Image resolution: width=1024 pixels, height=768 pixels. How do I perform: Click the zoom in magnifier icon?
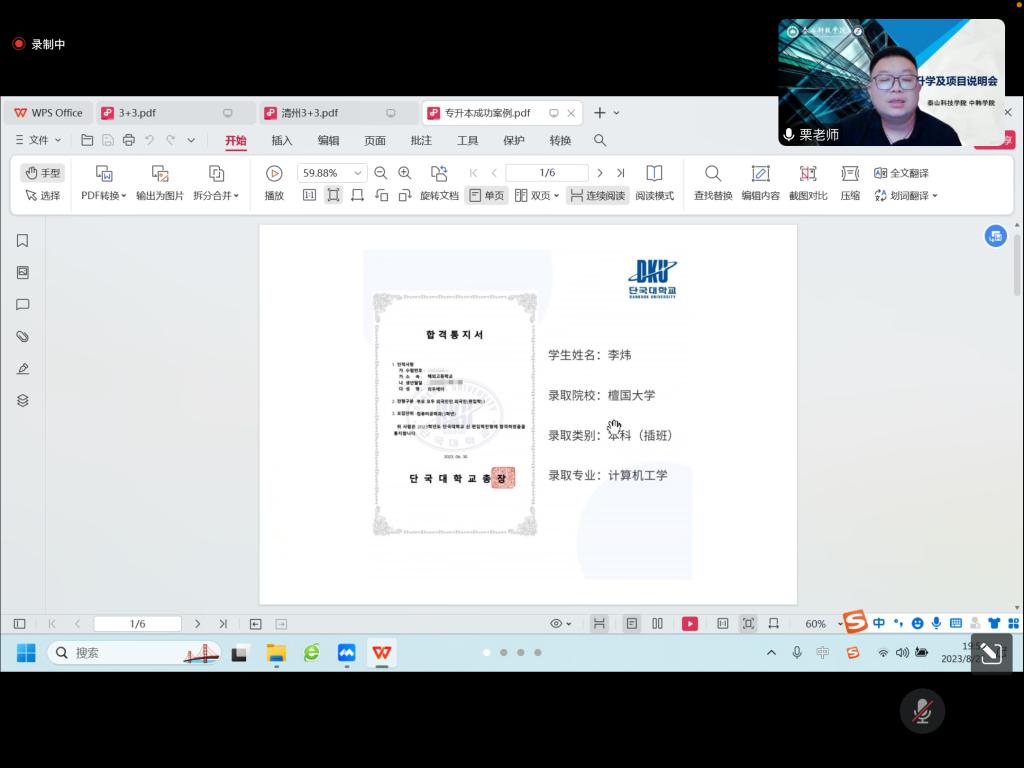[x=404, y=173]
